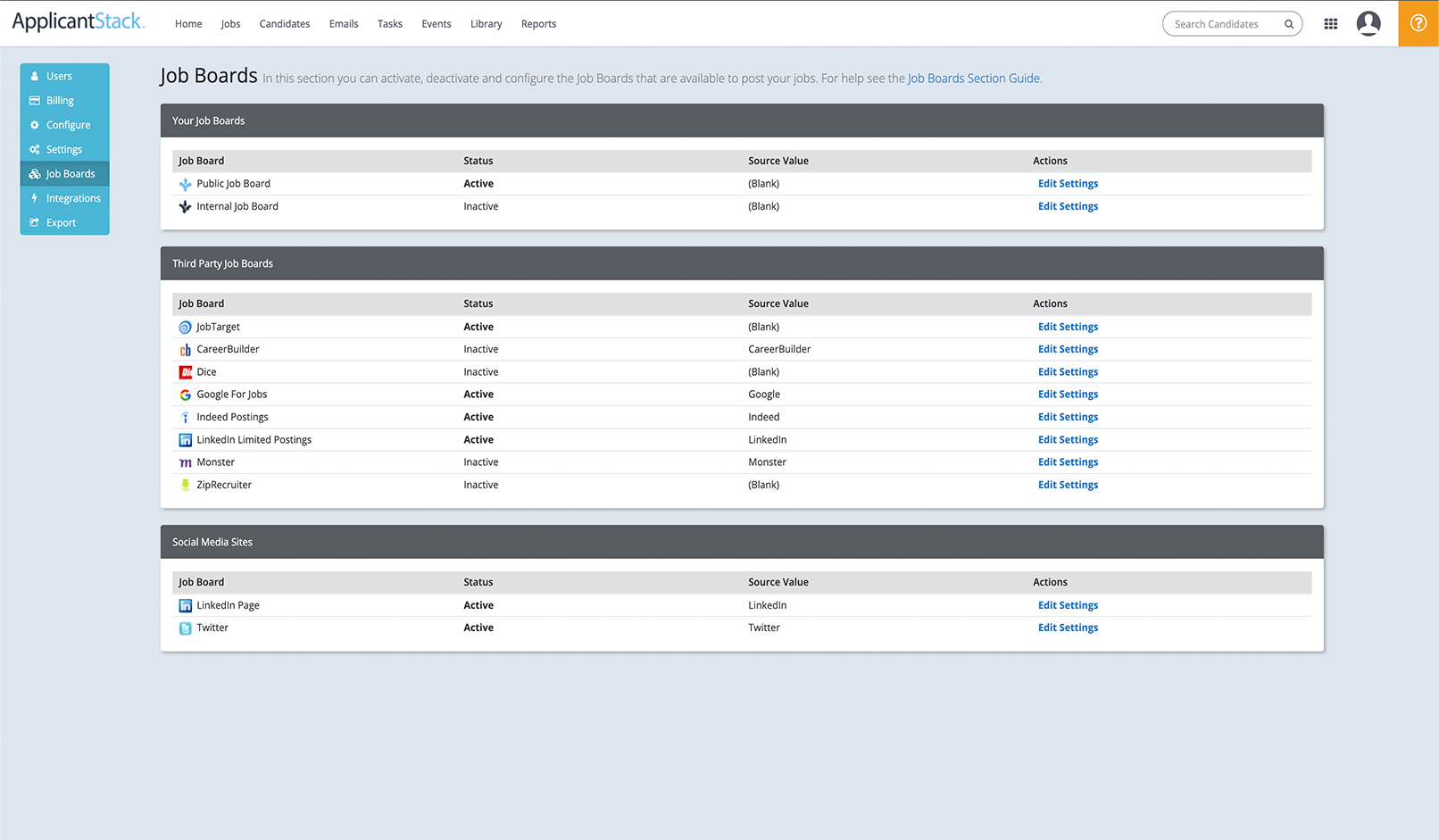This screenshot has height=840, width=1439.
Task: Edit Settings for Twitter
Action: click(x=1068, y=628)
